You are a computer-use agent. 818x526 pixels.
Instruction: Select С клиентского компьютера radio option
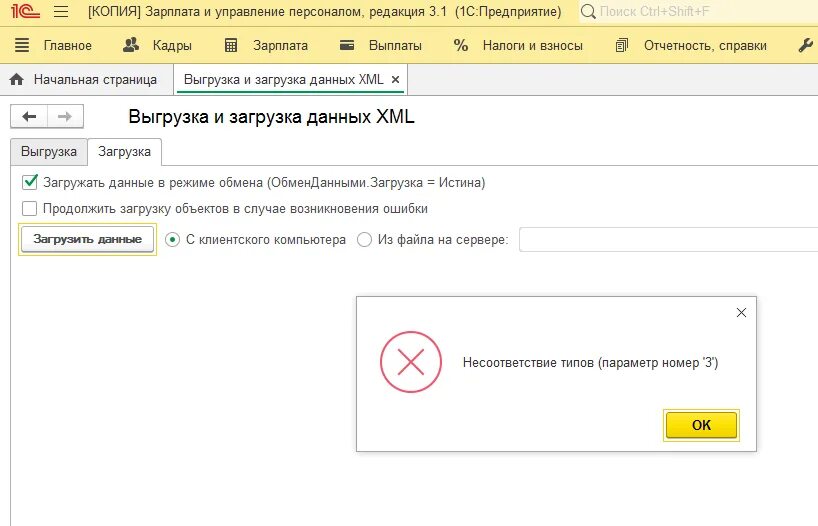[172, 240]
